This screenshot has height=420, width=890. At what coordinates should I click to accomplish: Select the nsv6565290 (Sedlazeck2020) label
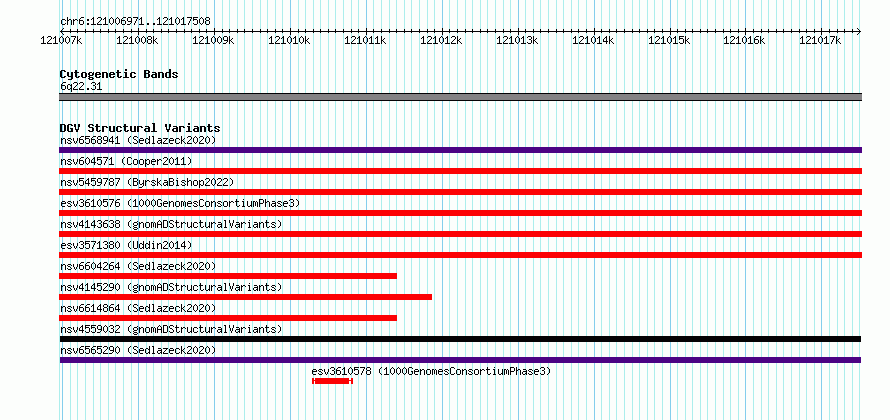point(138,350)
